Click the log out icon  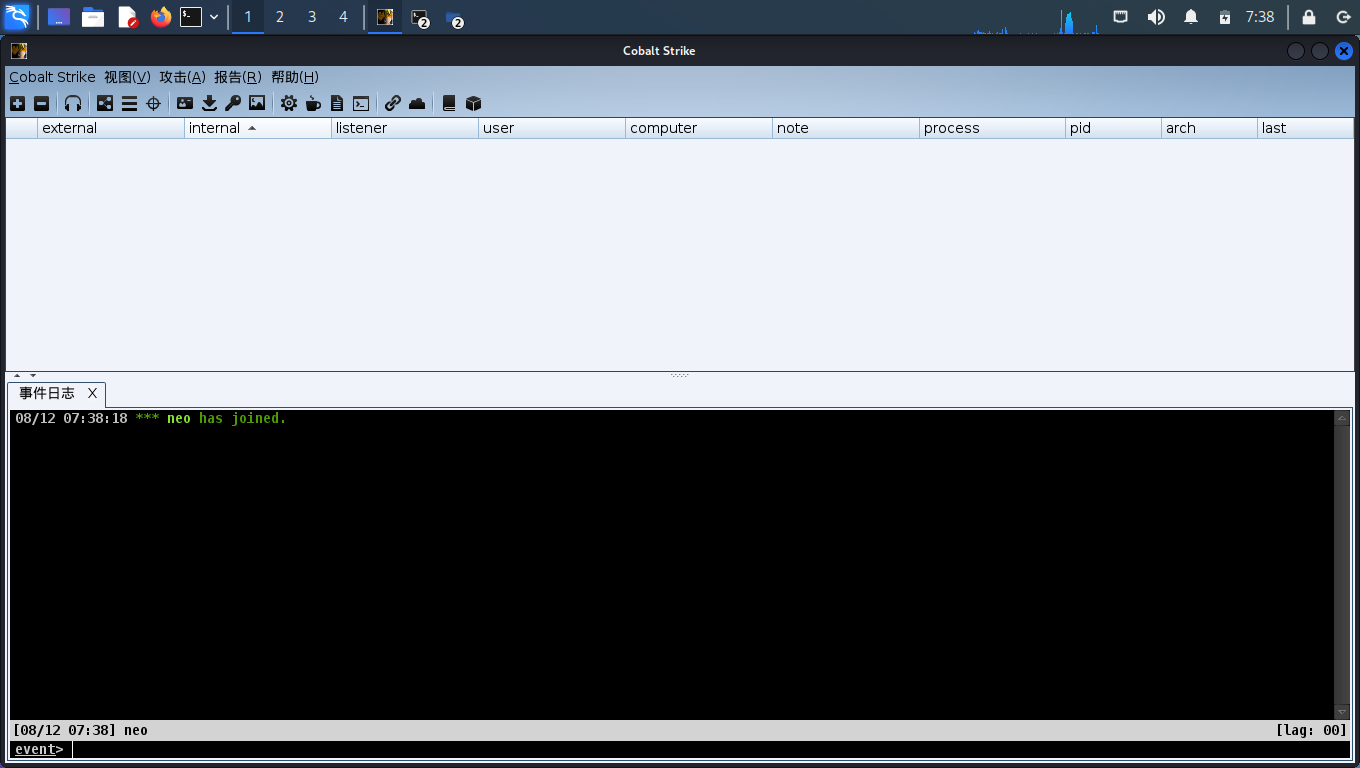(x=1343, y=17)
